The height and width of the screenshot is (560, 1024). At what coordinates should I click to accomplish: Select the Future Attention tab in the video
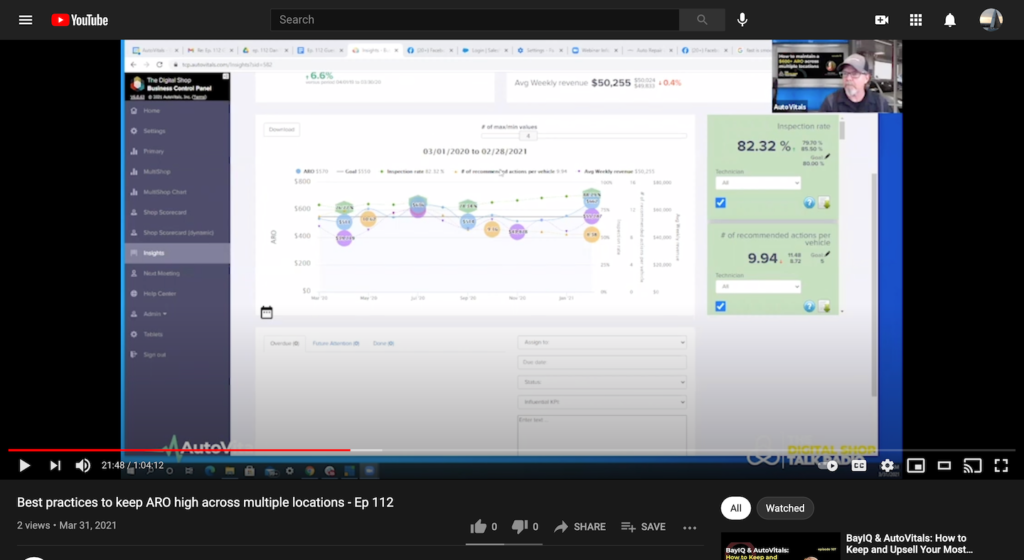pyautogui.click(x=336, y=343)
